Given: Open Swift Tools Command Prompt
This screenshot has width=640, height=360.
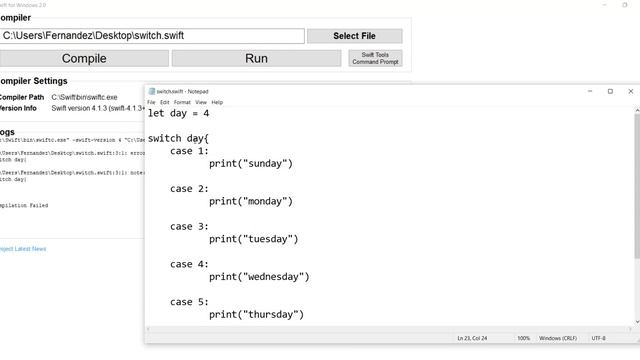Looking at the screenshot, I should [375, 58].
